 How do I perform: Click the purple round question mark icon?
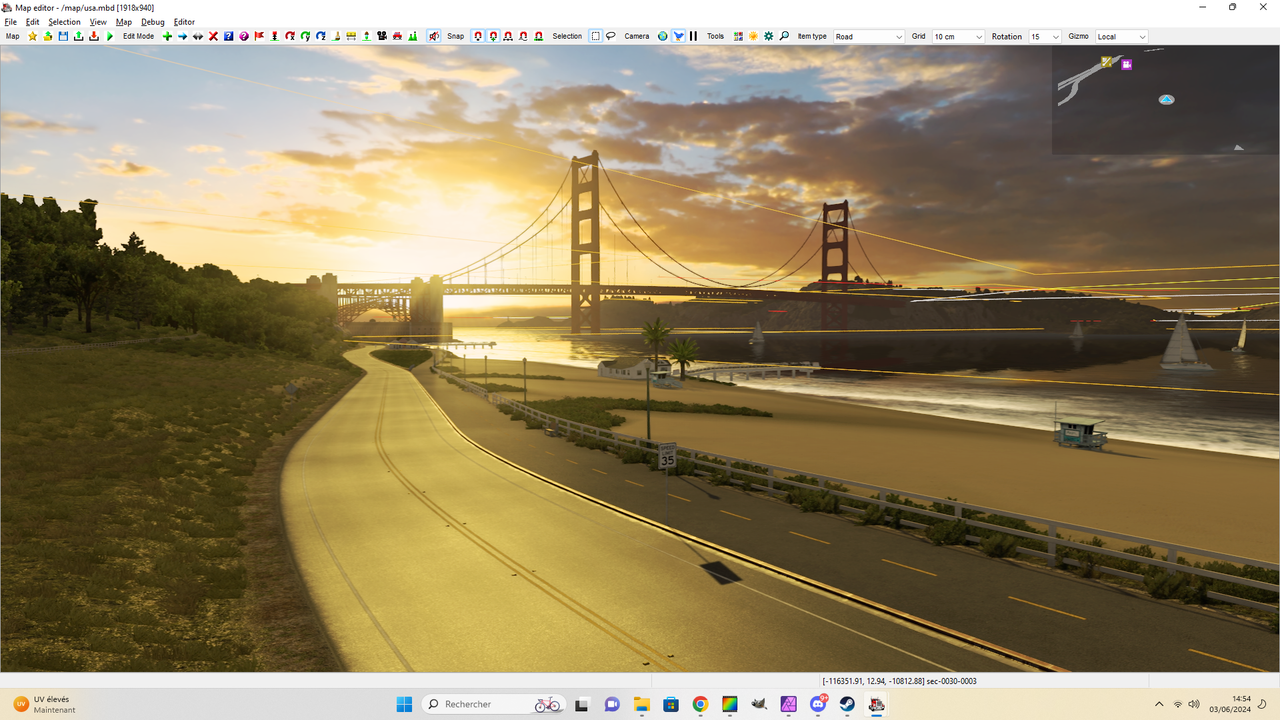[x=244, y=36]
